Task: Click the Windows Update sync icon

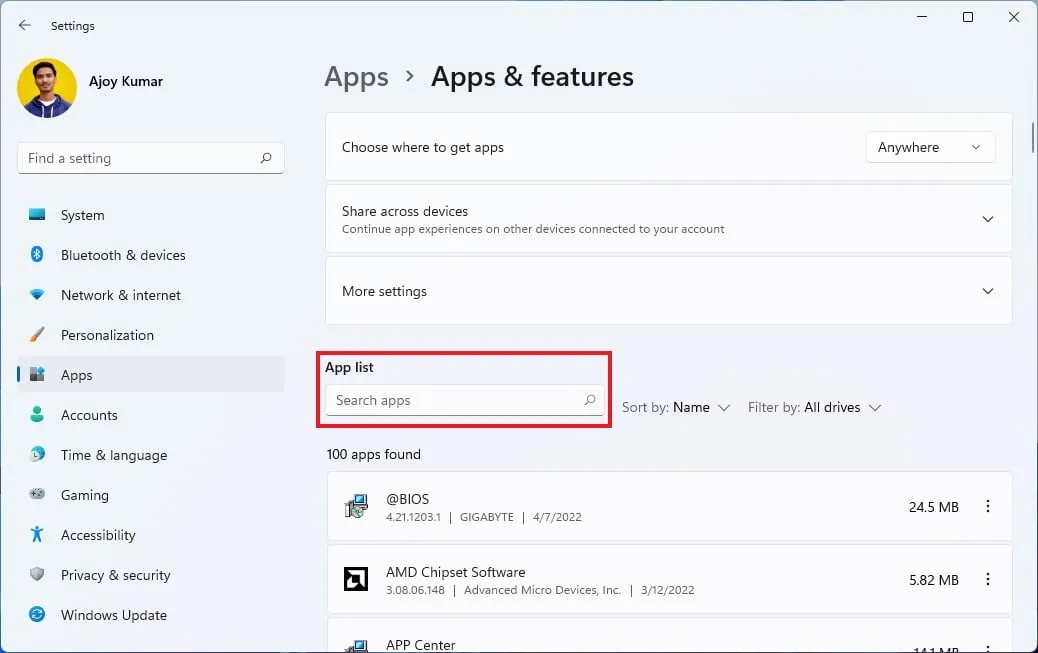Action: pyautogui.click(x=37, y=615)
